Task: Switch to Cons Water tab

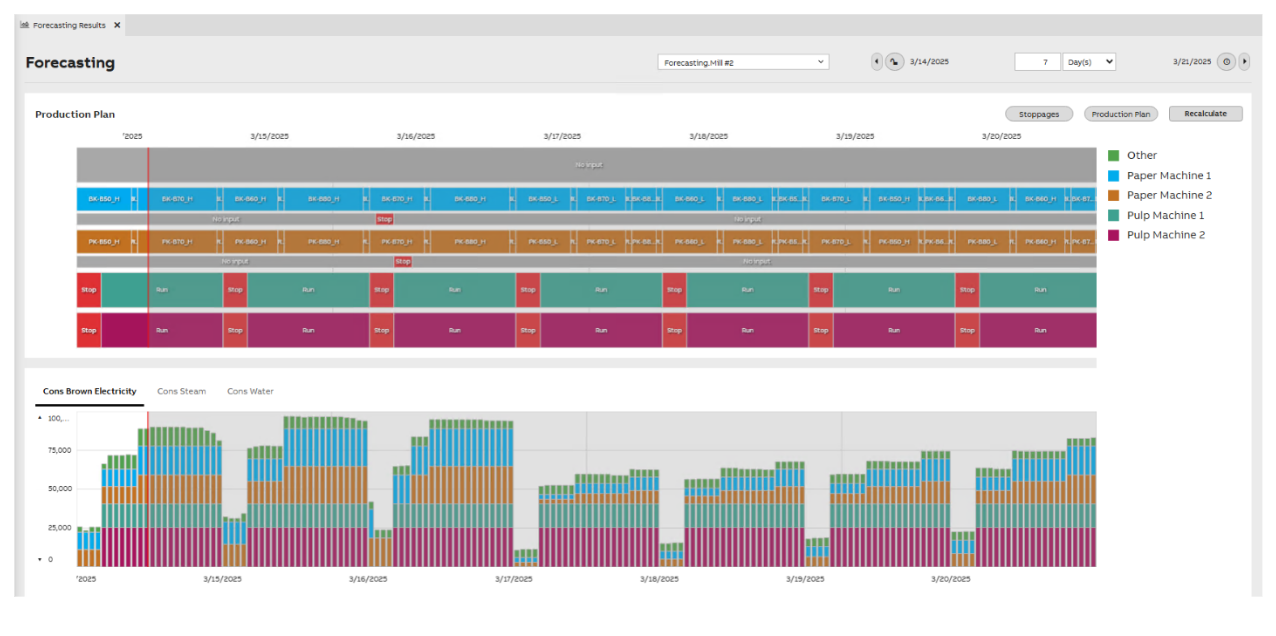Action: (x=250, y=391)
